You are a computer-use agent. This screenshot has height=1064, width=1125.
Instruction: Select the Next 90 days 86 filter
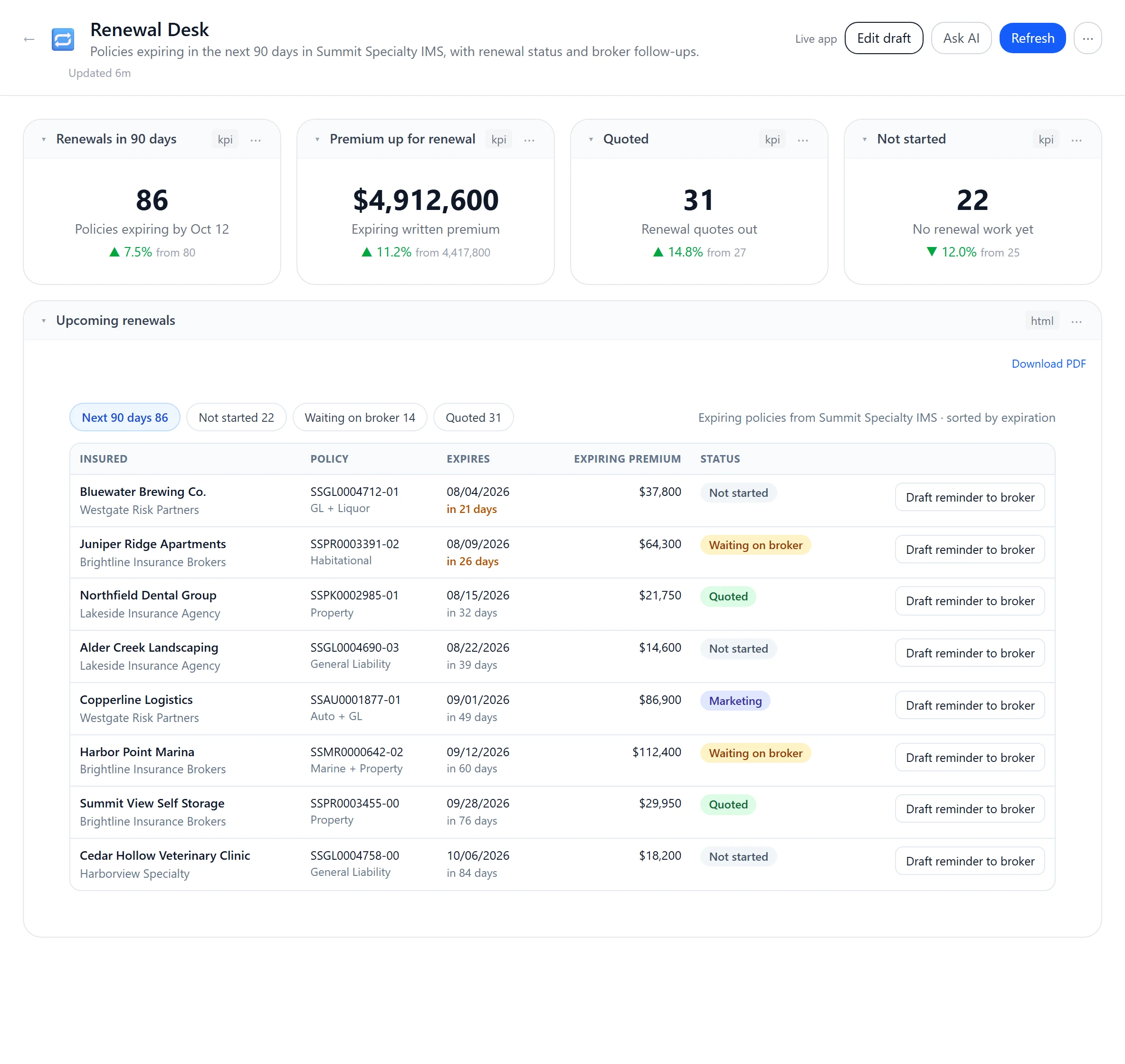pyautogui.click(x=125, y=418)
